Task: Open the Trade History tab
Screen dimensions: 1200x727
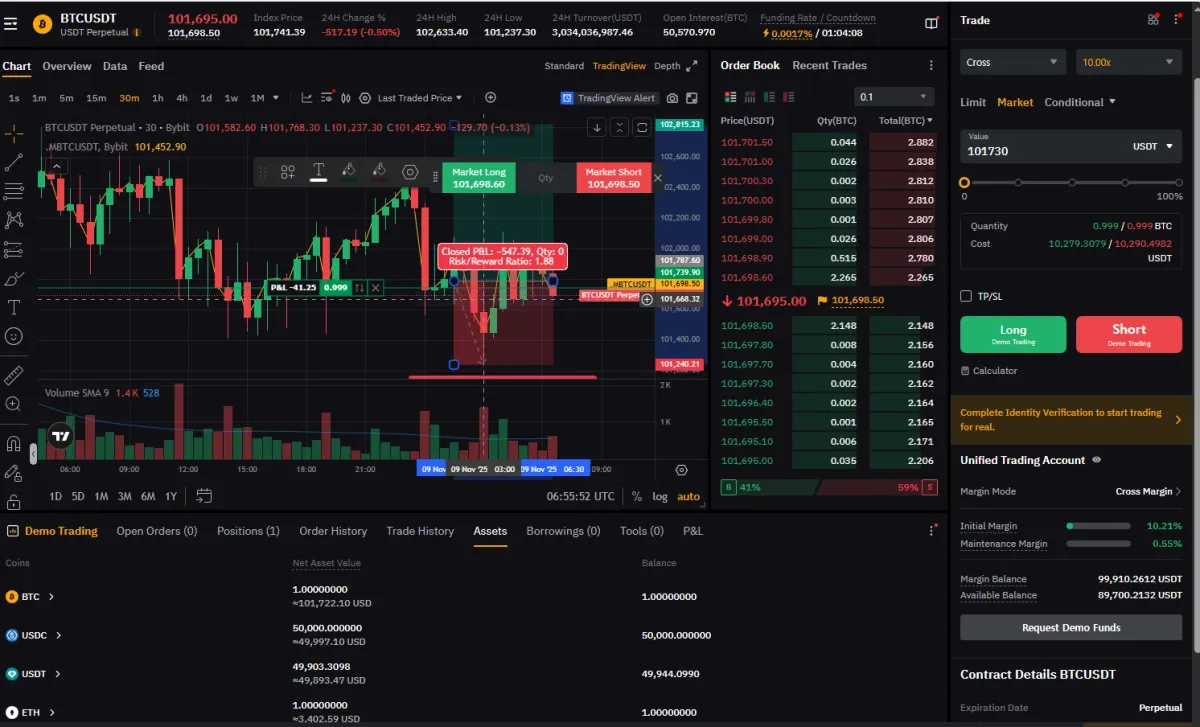Action: (420, 531)
